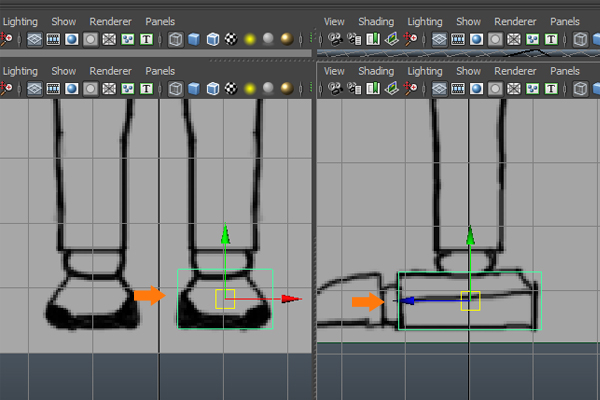Click Camera Attributes icon in upper-right panel toolbar

353,39
